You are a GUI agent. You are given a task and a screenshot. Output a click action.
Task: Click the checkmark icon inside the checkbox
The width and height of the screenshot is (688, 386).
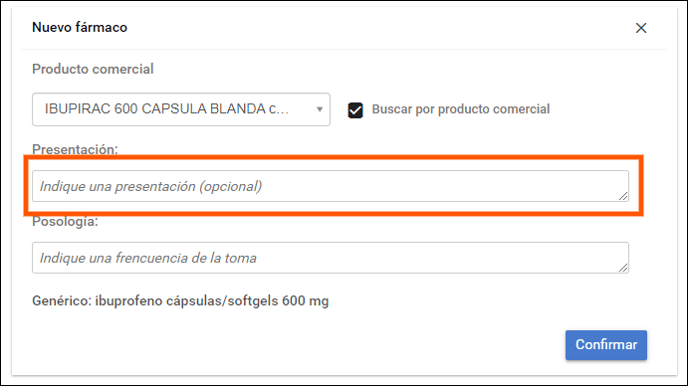pos(355,110)
